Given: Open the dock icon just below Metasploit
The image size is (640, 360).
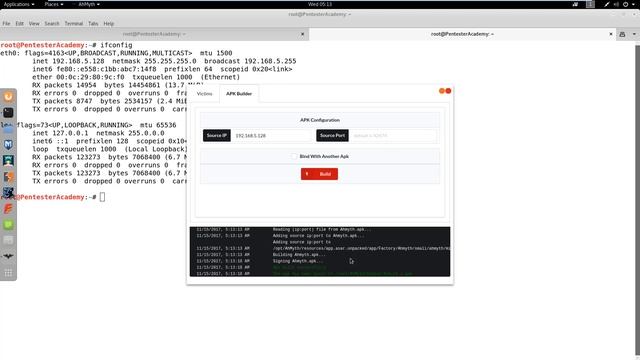Looking at the screenshot, I should (8, 160).
